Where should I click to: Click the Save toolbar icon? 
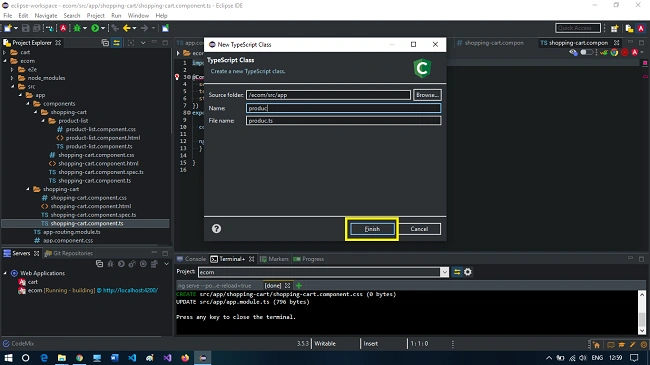click(26, 28)
